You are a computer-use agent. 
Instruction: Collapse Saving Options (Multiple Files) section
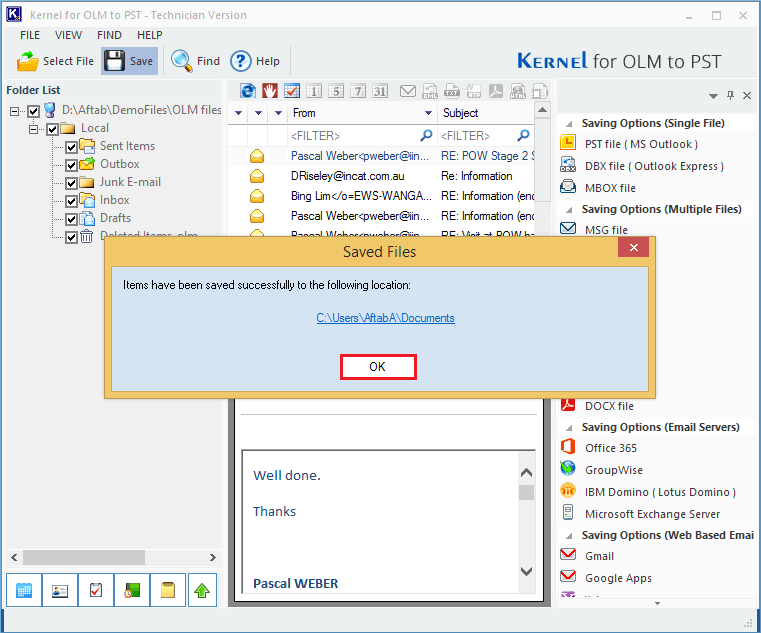tap(570, 210)
